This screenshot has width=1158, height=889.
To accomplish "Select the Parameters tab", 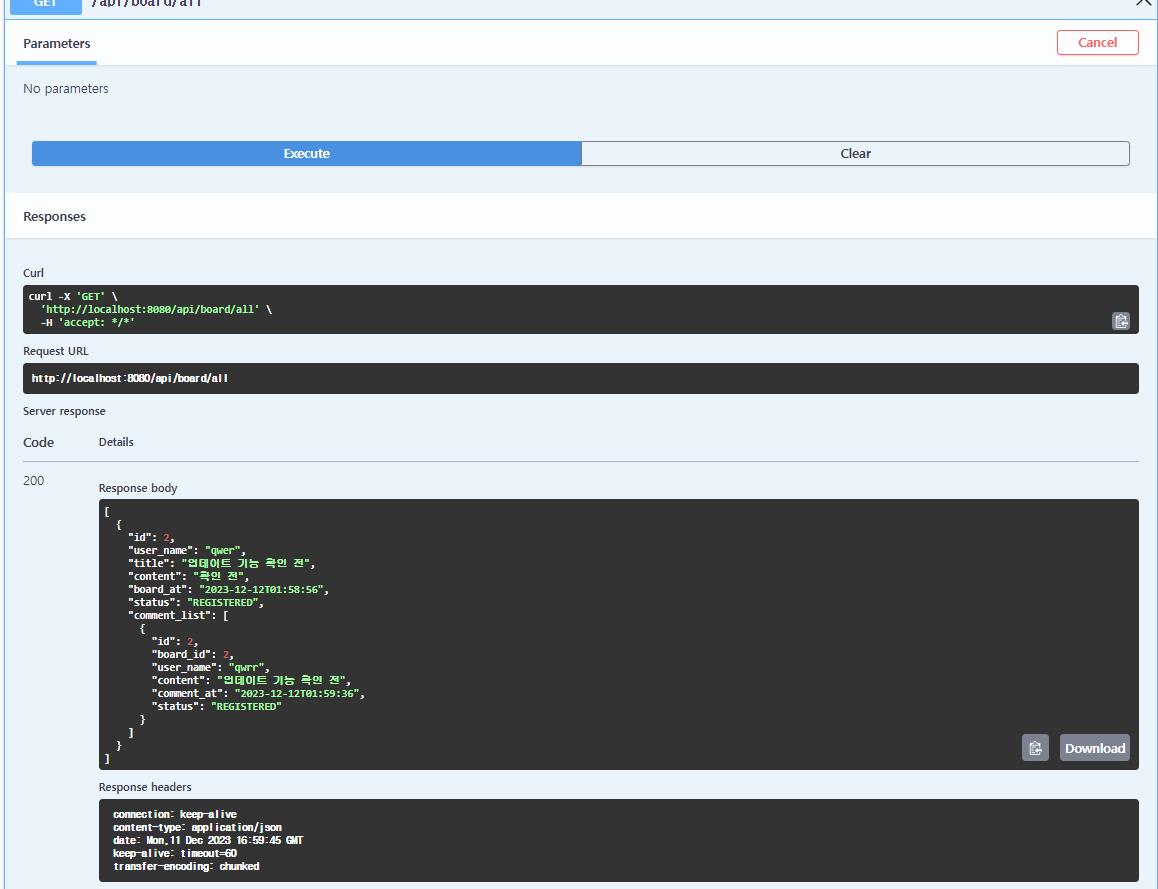I will 57,44.
